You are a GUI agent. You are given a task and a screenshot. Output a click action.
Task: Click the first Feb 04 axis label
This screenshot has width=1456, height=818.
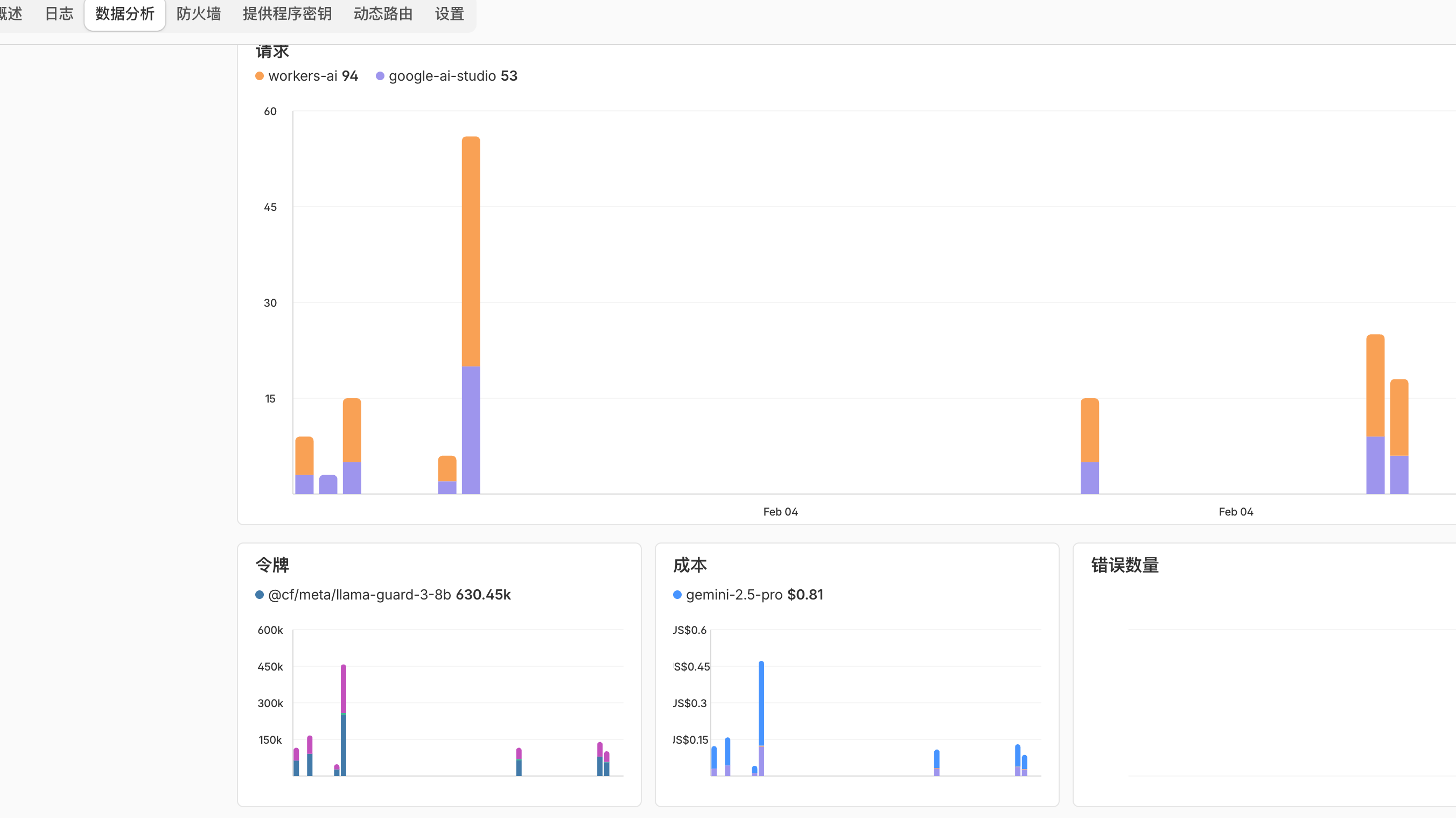(780, 512)
